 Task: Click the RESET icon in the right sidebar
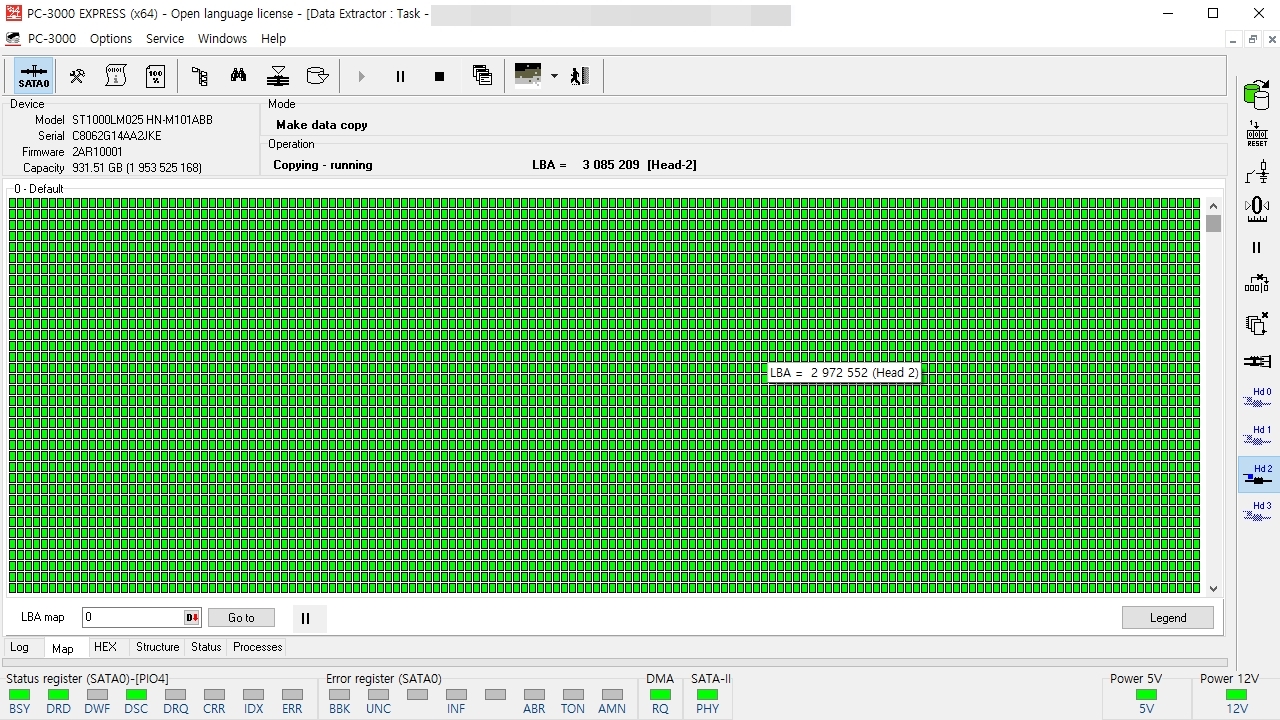click(x=1257, y=134)
